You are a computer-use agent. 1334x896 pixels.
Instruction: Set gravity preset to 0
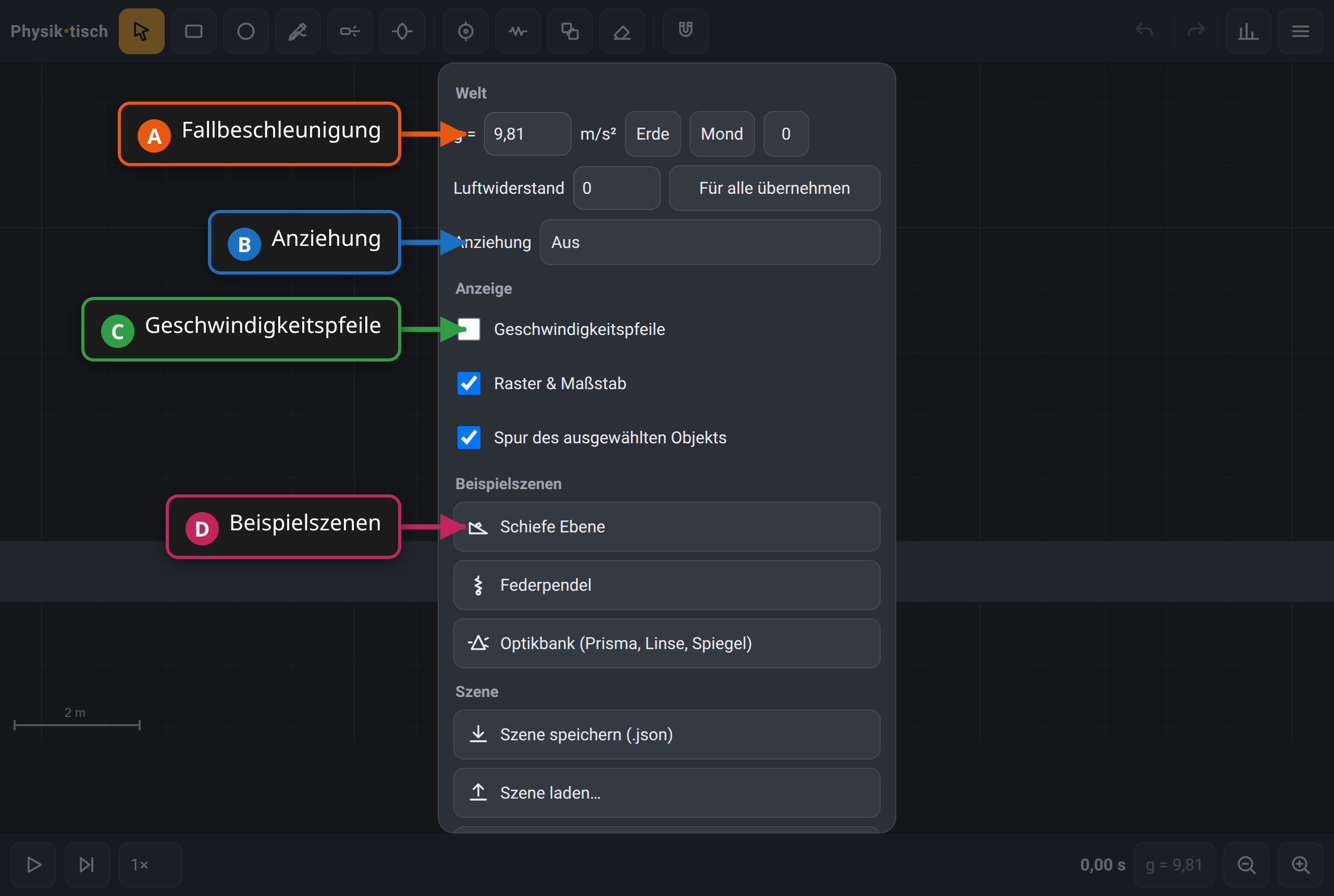point(786,134)
